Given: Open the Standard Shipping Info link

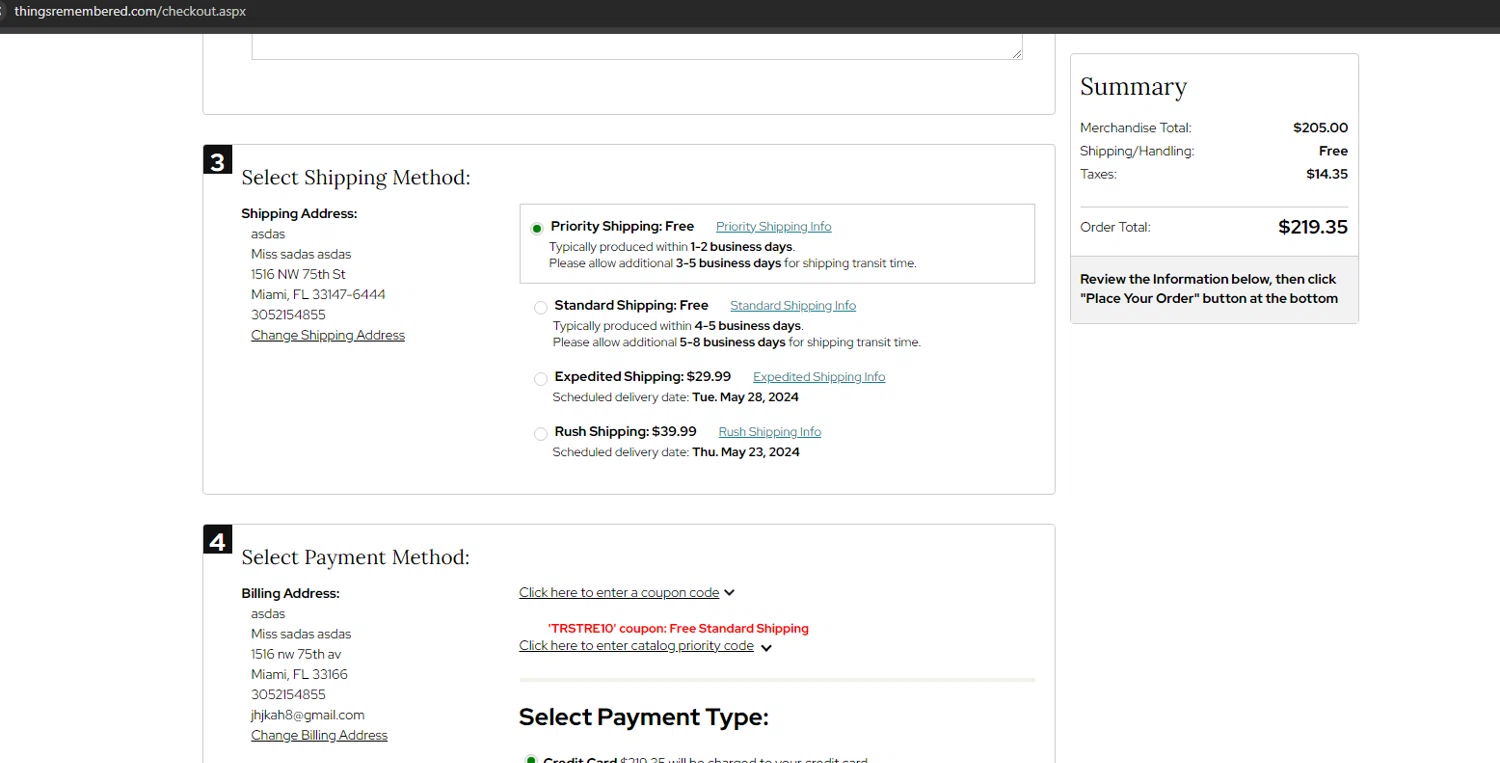Looking at the screenshot, I should (792, 306).
